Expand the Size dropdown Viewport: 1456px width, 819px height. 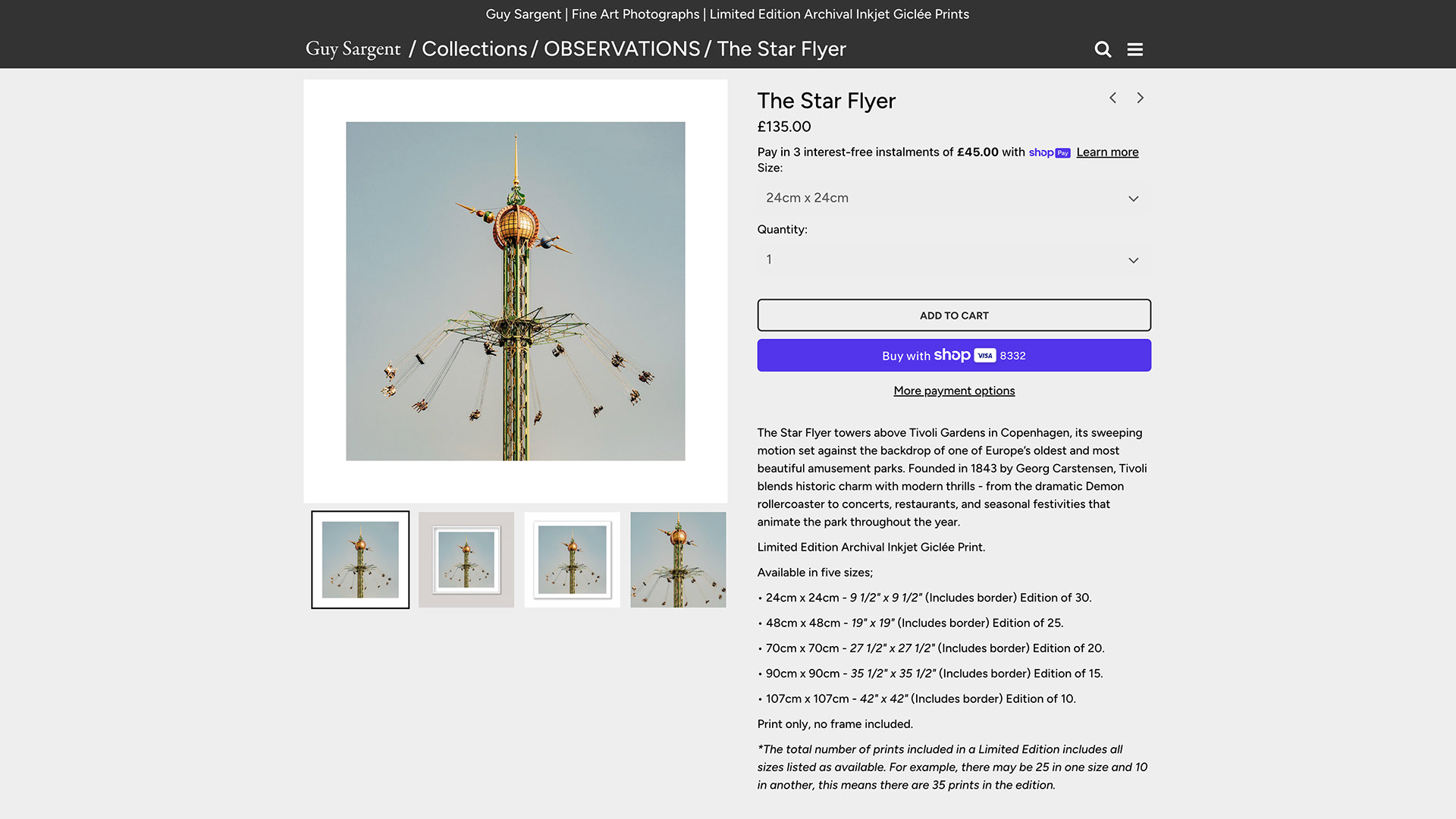pyautogui.click(x=953, y=198)
